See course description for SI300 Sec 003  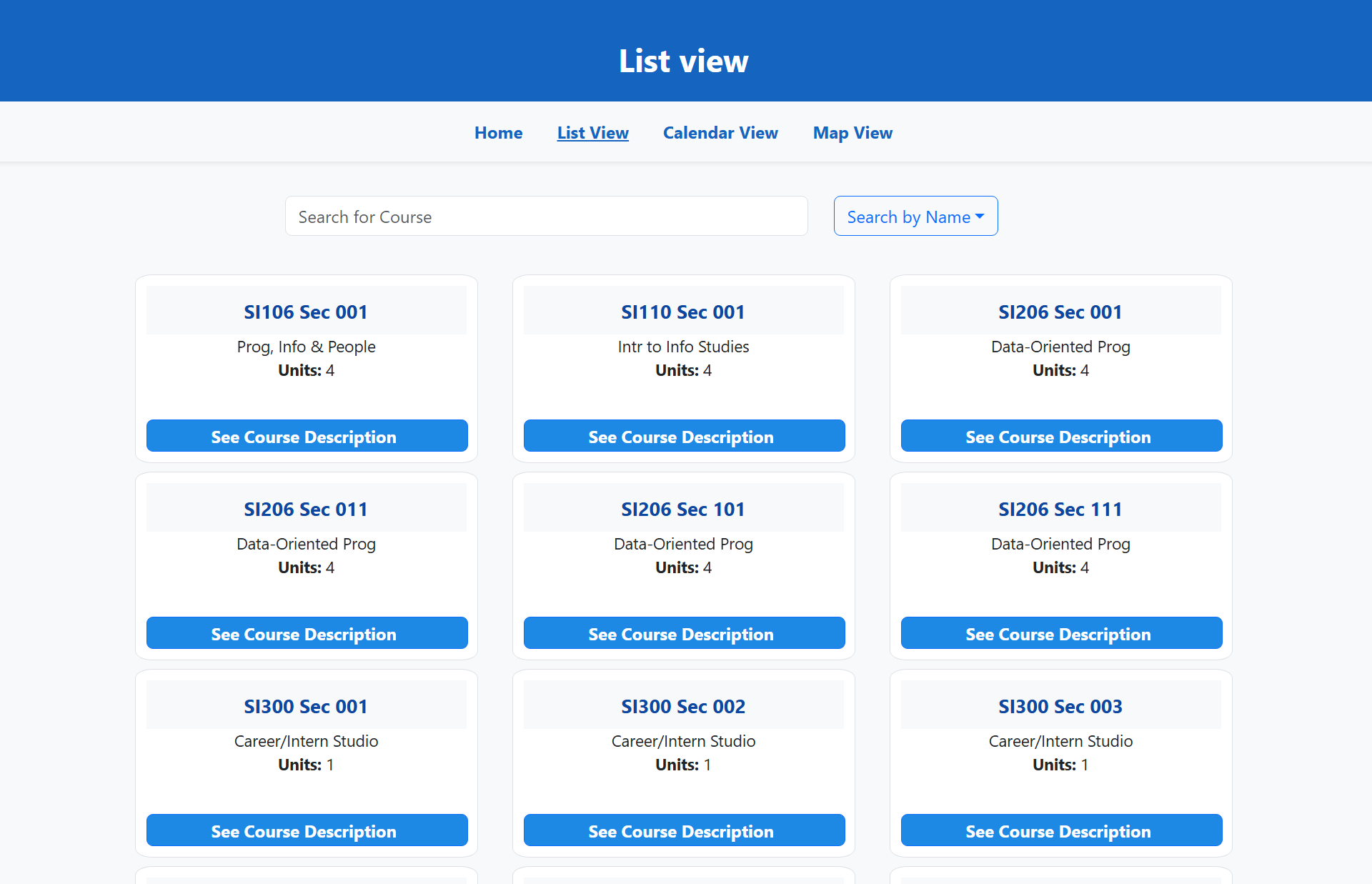[1061, 830]
